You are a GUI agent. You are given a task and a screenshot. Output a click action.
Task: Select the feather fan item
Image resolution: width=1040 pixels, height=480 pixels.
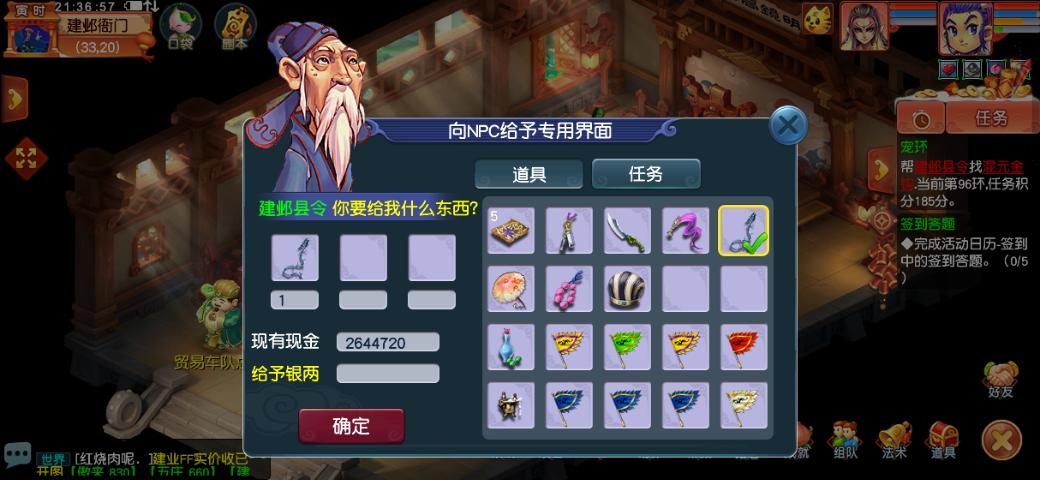(x=511, y=288)
